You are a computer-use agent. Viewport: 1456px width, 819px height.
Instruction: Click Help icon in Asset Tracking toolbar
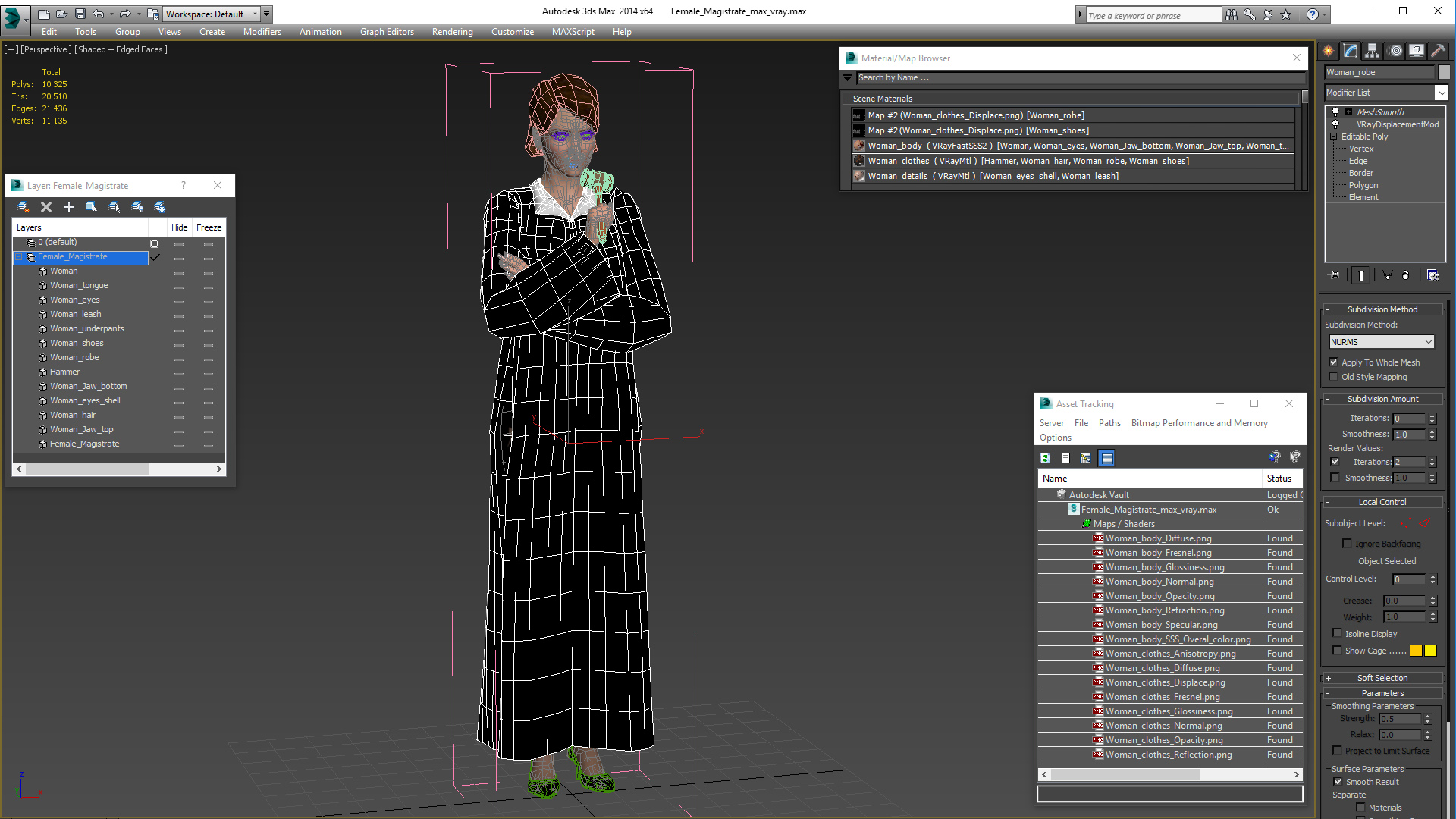click(1274, 457)
